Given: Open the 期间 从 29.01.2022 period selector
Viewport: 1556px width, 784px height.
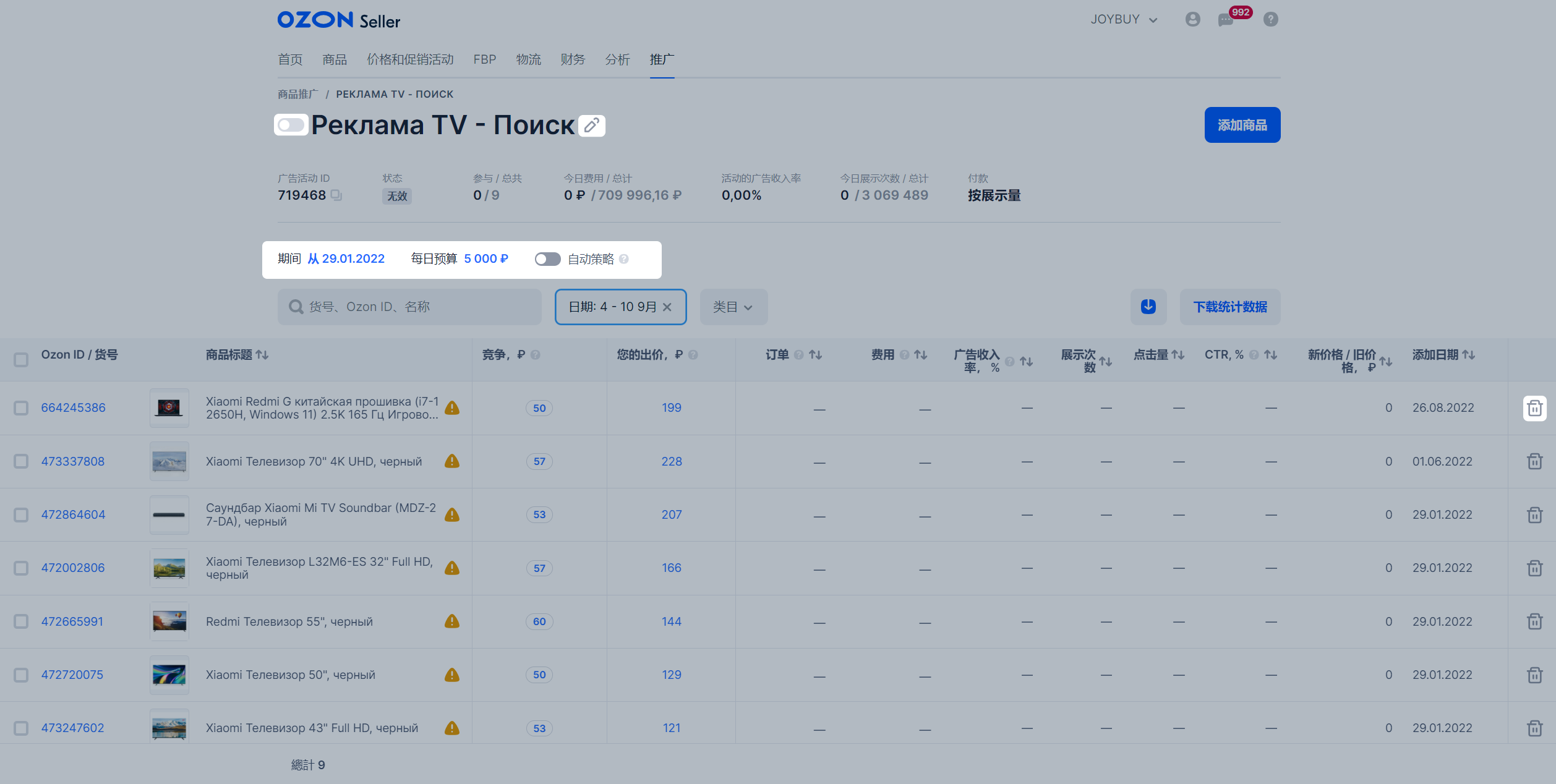Looking at the screenshot, I should pyautogui.click(x=331, y=259).
